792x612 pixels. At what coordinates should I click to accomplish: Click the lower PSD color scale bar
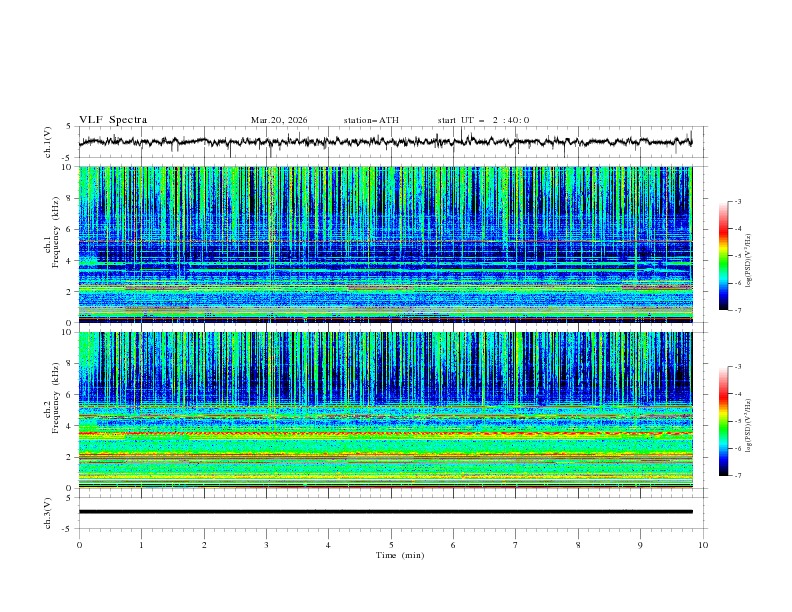[x=723, y=421]
